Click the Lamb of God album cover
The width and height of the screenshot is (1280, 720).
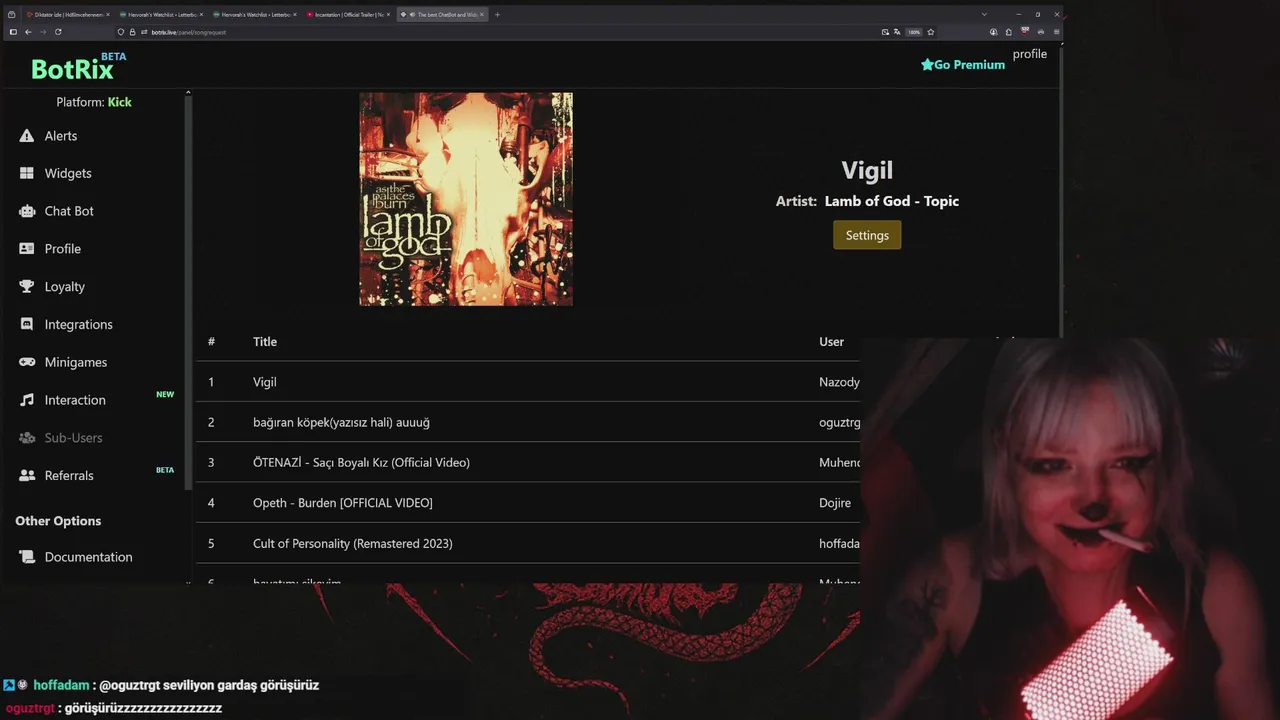(466, 199)
